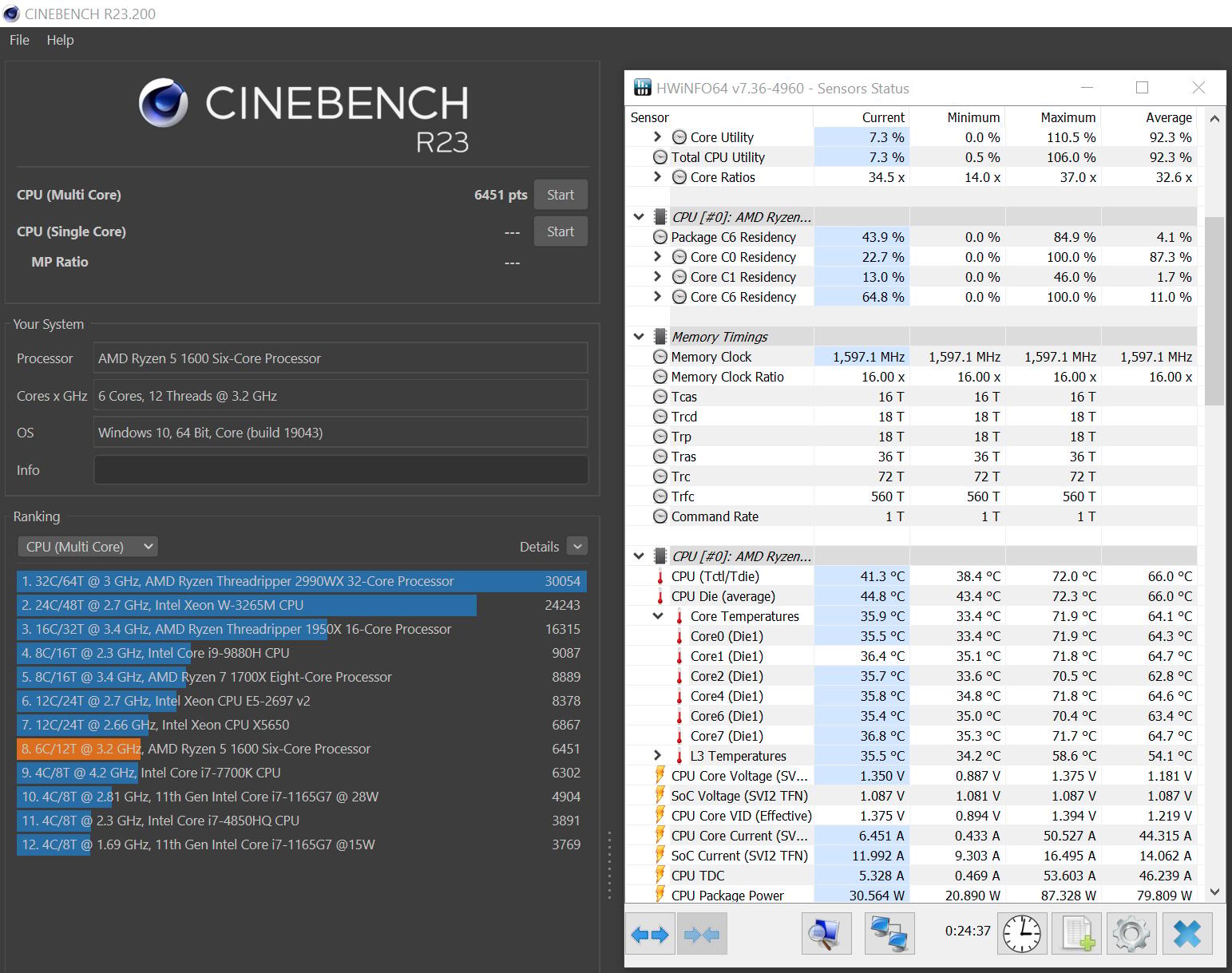Image resolution: width=1232 pixels, height=973 pixels.
Task: Select the i7-1165G7 @15W ranking entry
Action: [302, 844]
